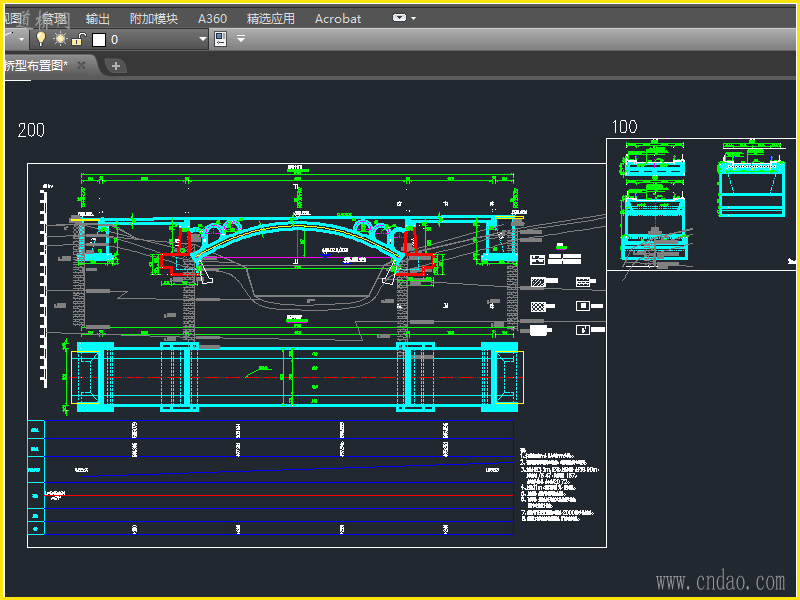Click the 200 scale label
The image size is (800, 600).
coord(31,130)
